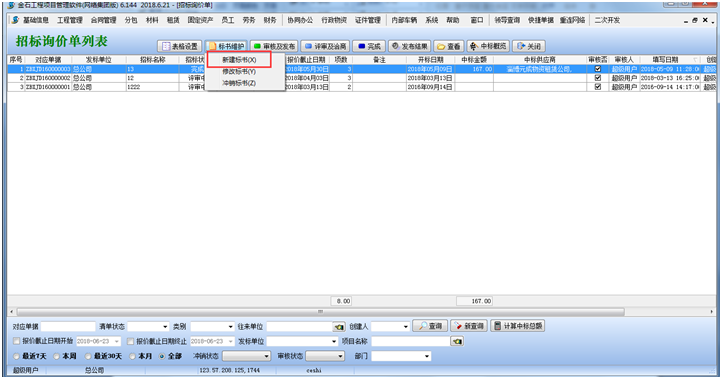
Task: Choose 新建标书(X) from the dropdown menu
Action: point(239,60)
